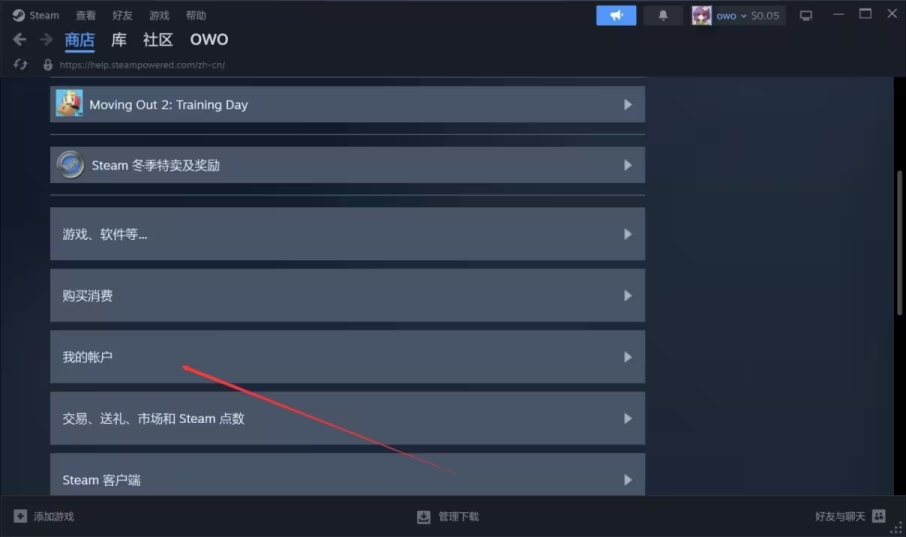The width and height of the screenshot is (906, 537).
Task: Reload the page with refresh icon
Action: coord(20,65)
